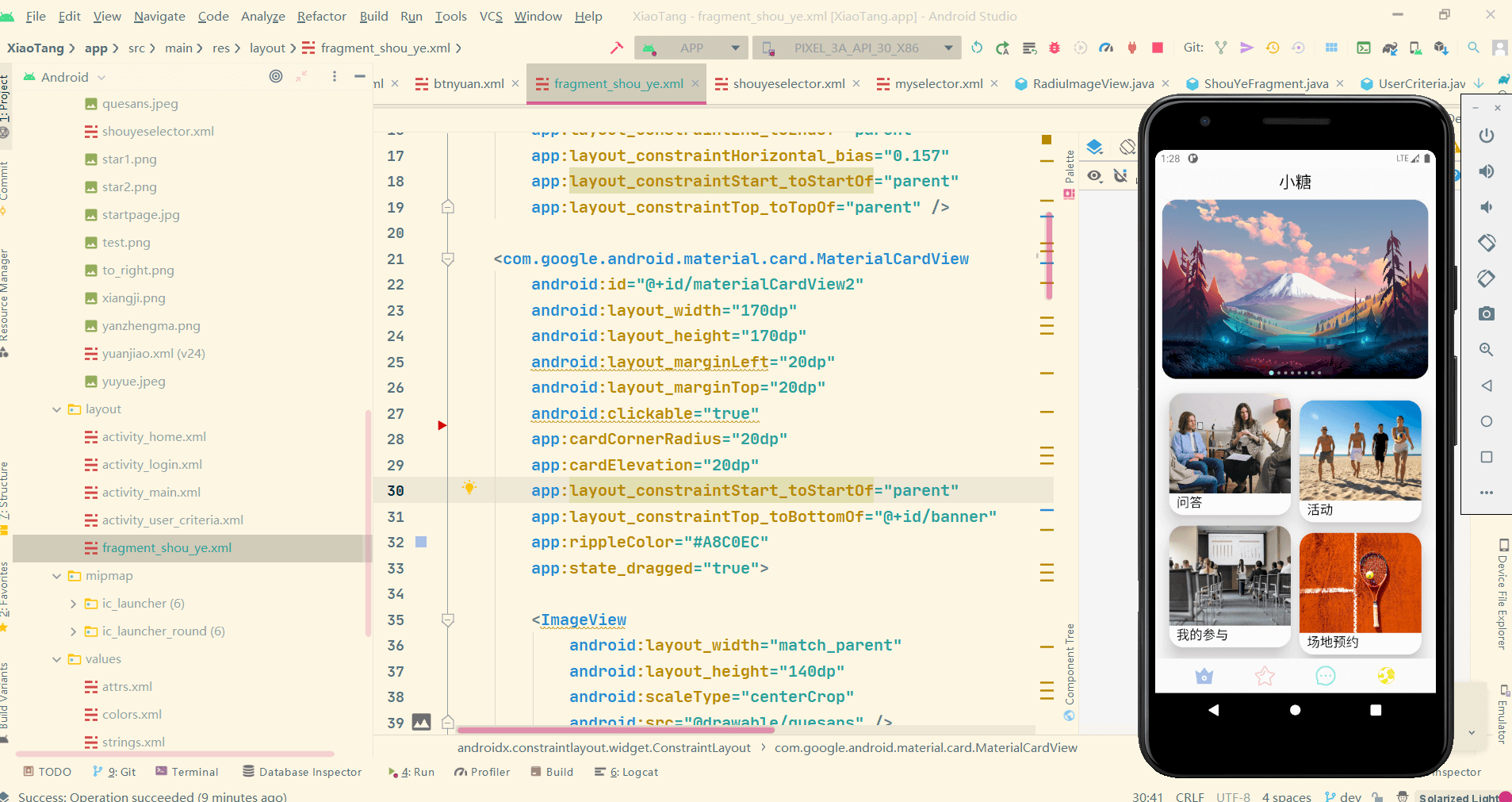Take emulator screenshot with camera icon
The width and height of the screenshot is (1512, 802).
pyautogui.click(x=1487, y=314)
